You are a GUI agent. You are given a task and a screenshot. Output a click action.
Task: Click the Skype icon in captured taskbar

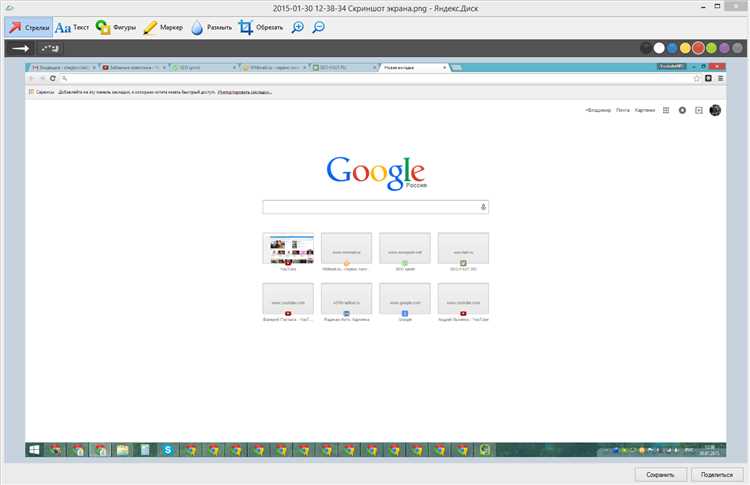click(x=167, y=450)
